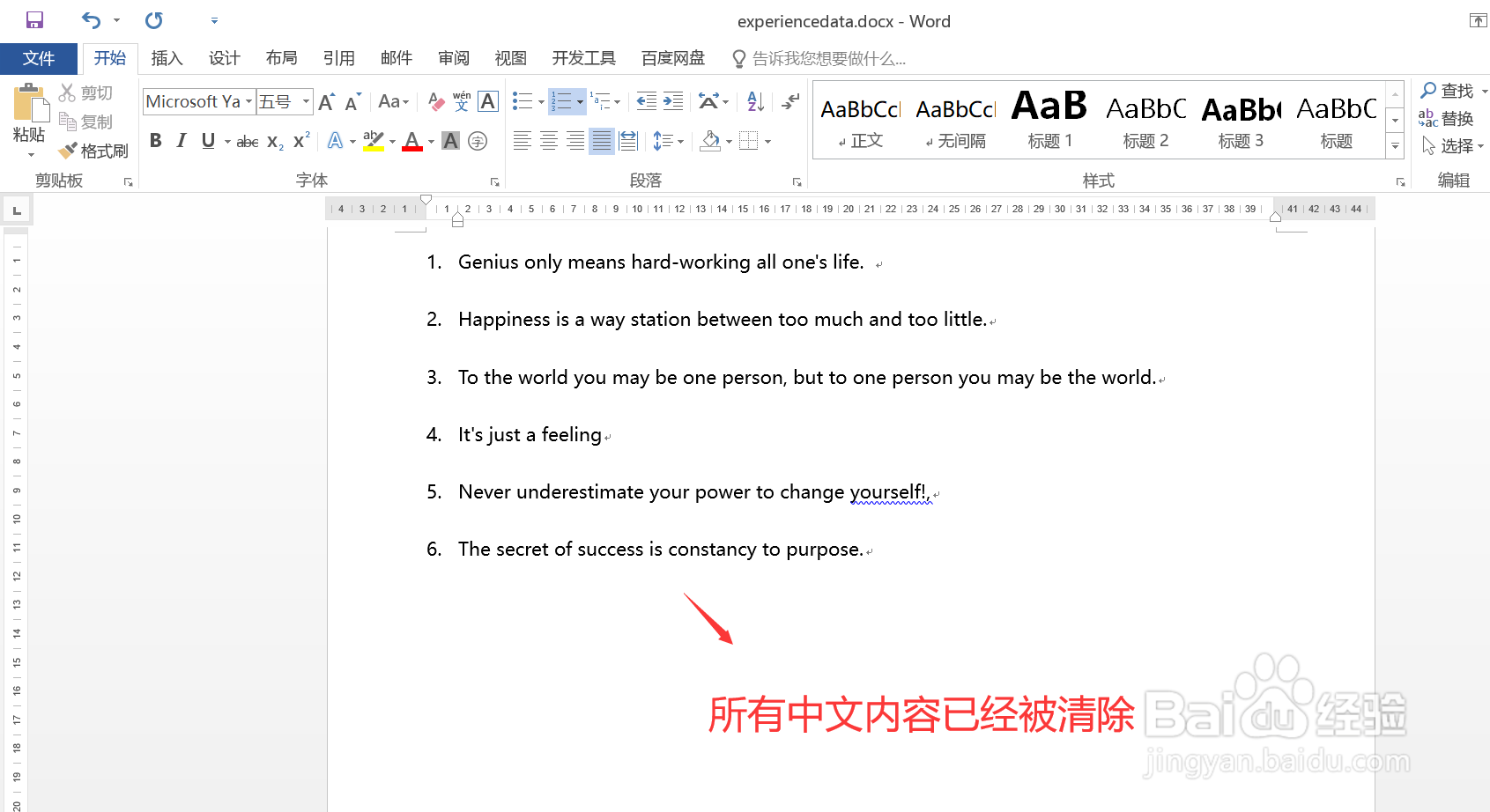
Task: Apply distributed alignment
Action: [x=628, y=141]
